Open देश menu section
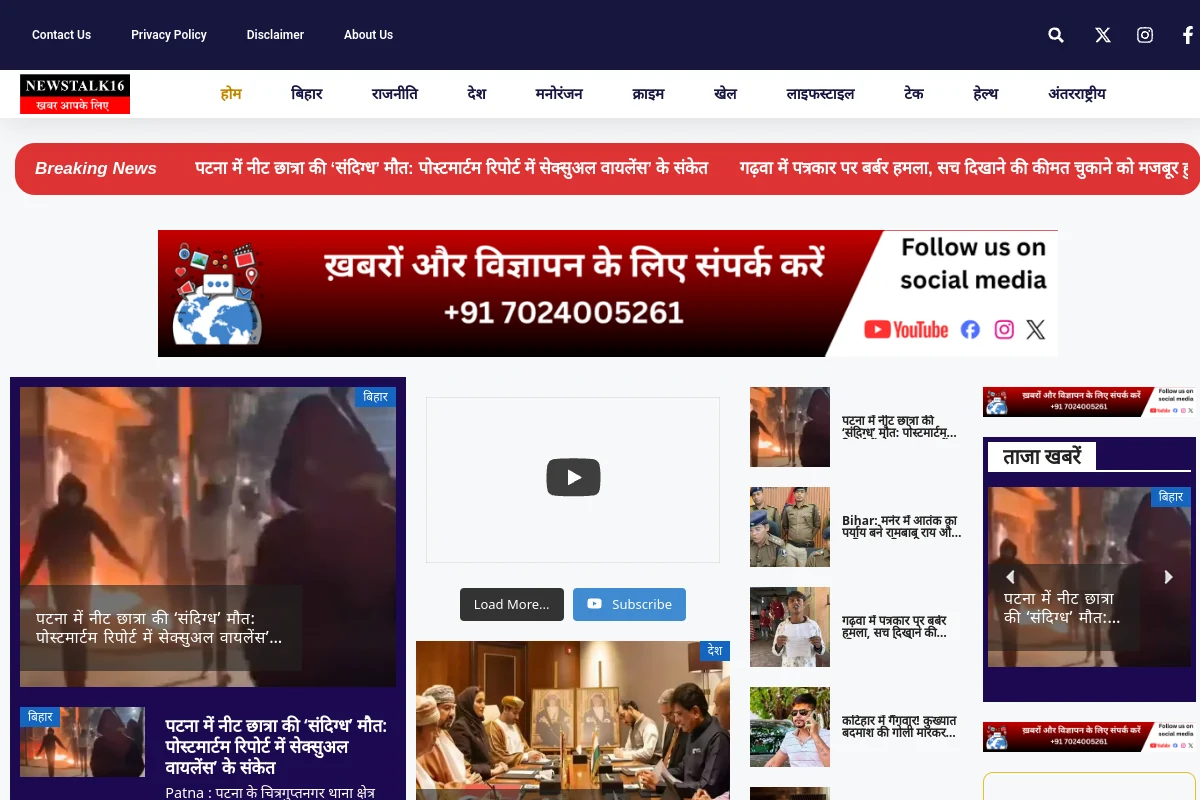 click(x=477, y=94)
